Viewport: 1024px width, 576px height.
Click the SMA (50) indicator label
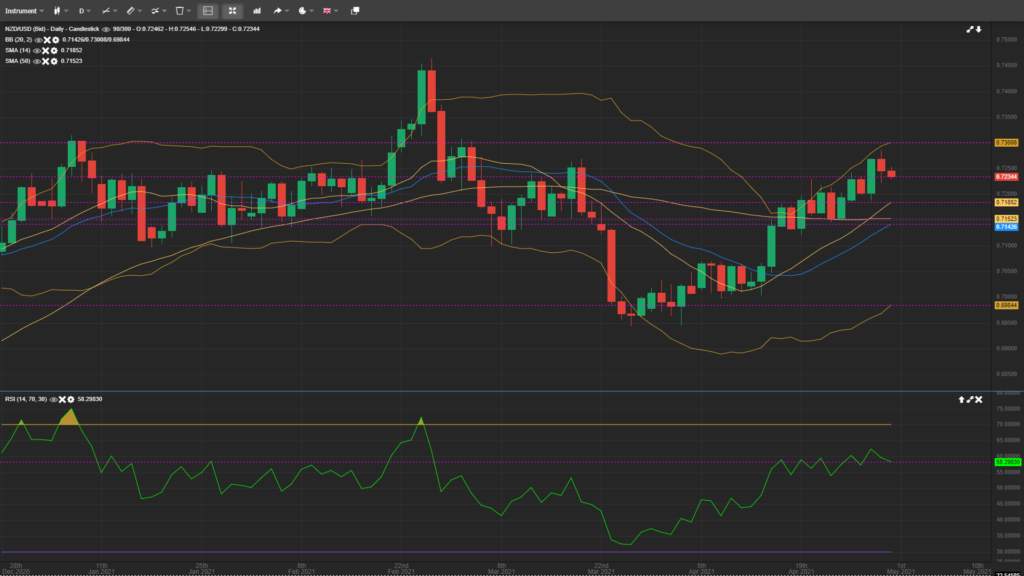pos(18,61)
